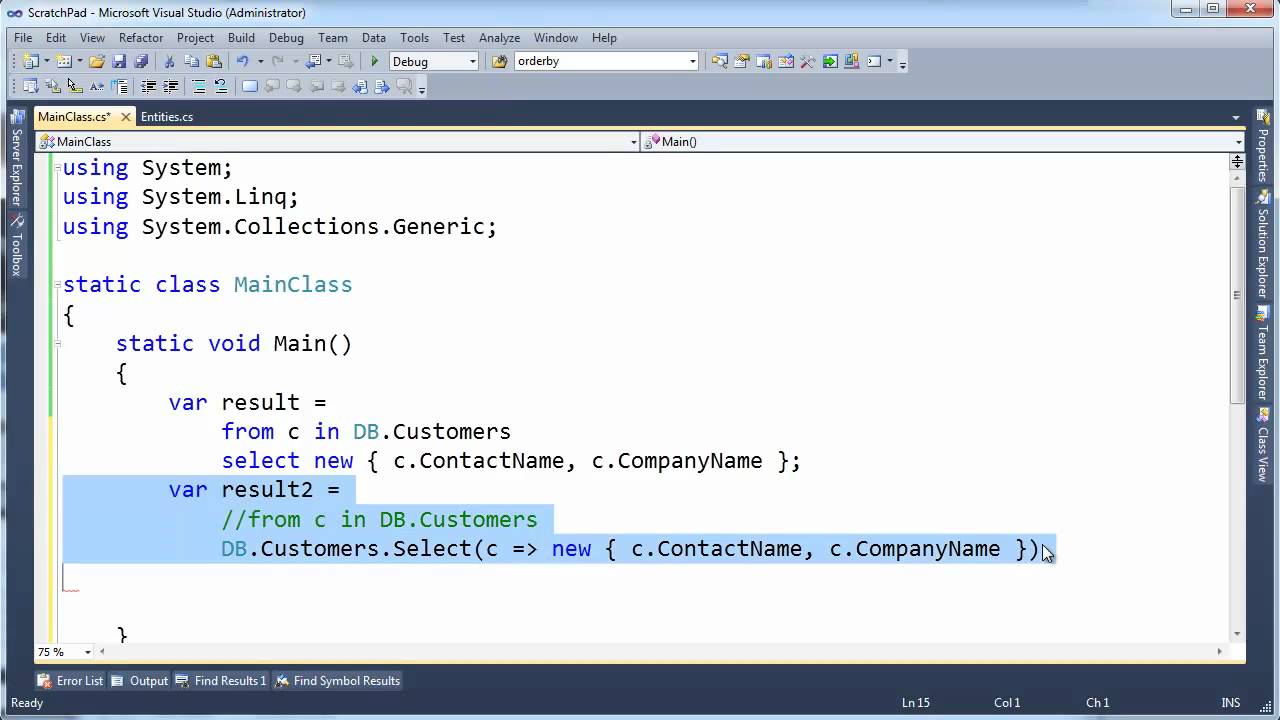Click the Add New Item icon
The image size is (1280, 720).
[x=64, y=61]
